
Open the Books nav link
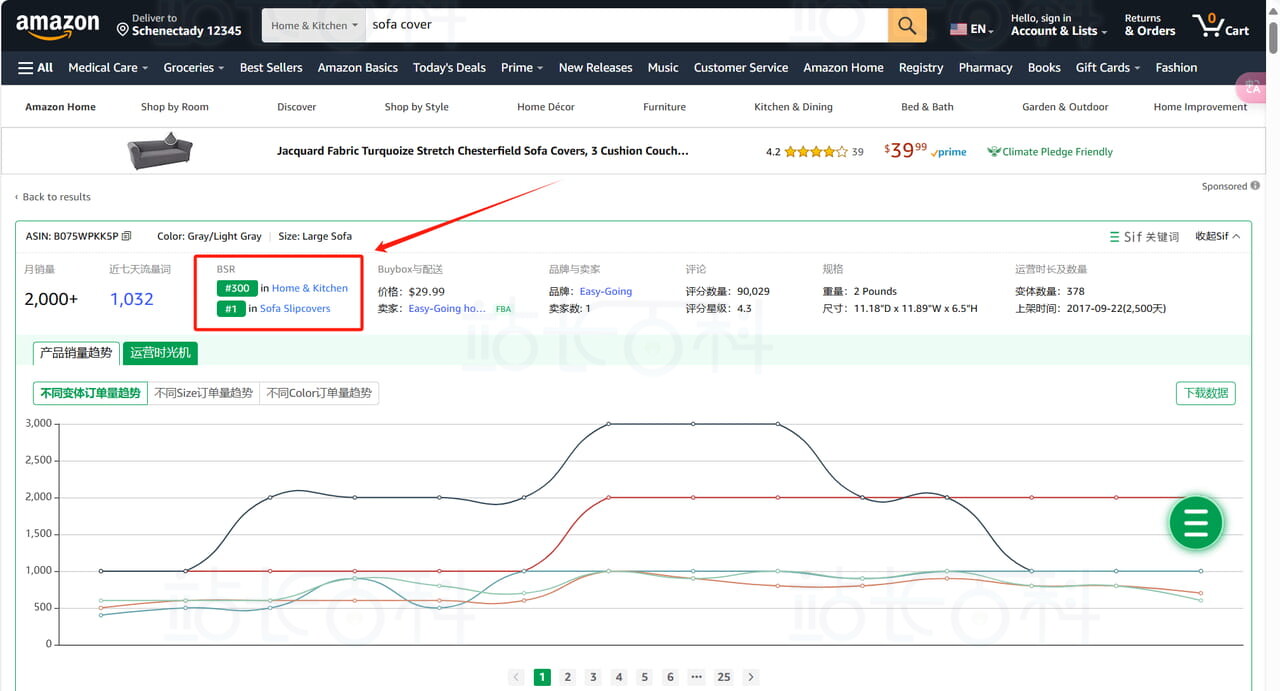(x=1044, y=68)
